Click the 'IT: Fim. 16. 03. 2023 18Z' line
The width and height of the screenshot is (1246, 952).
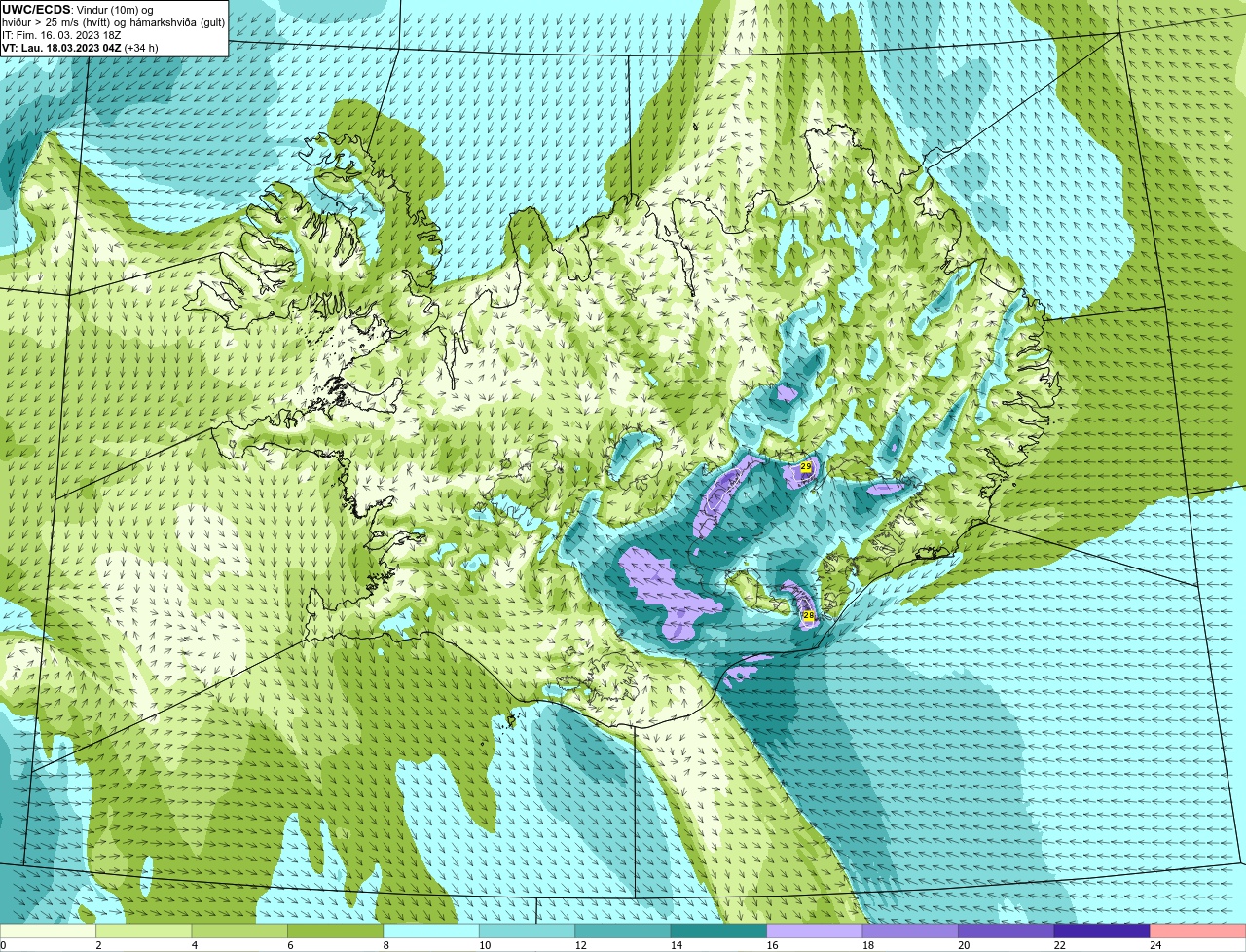click(62, 35)
